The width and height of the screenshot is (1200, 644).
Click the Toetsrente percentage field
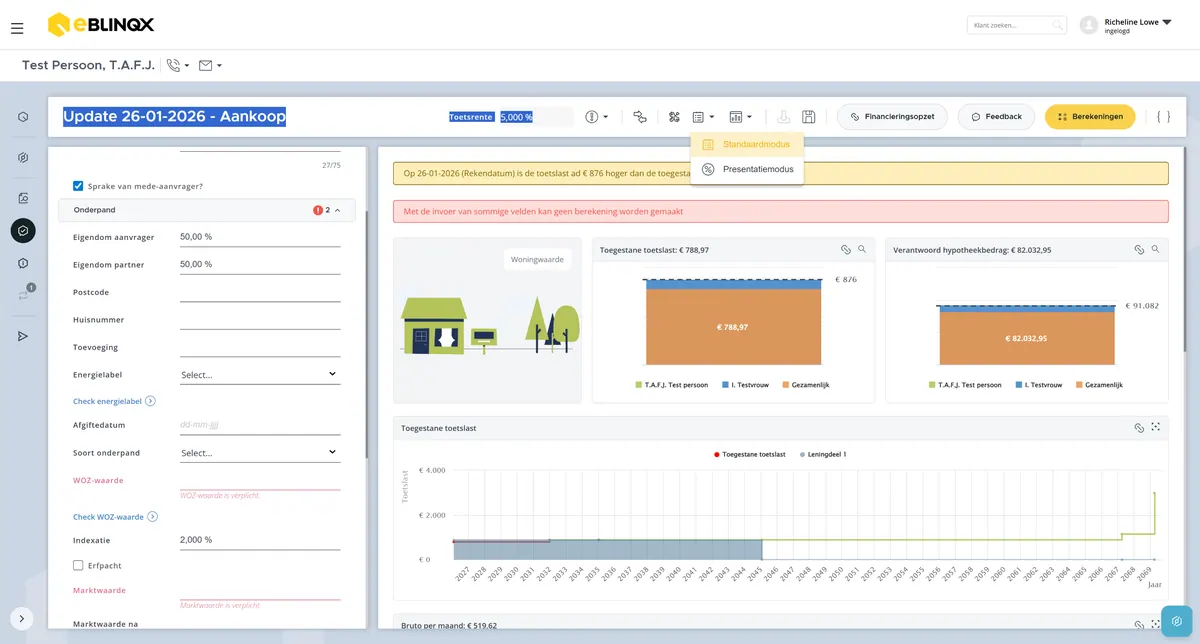click(536, 117)
